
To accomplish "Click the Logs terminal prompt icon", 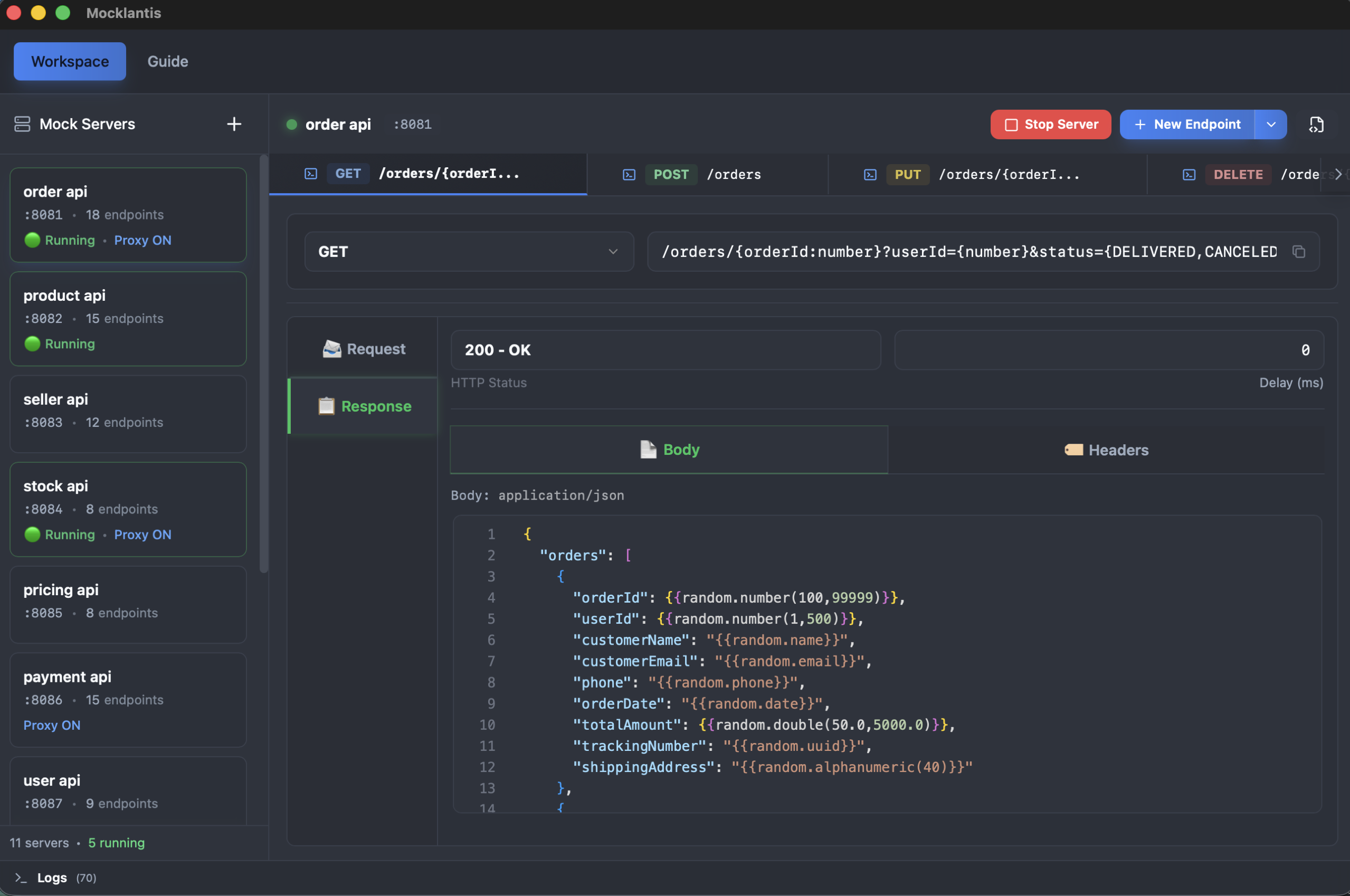I will coord(21,877).
